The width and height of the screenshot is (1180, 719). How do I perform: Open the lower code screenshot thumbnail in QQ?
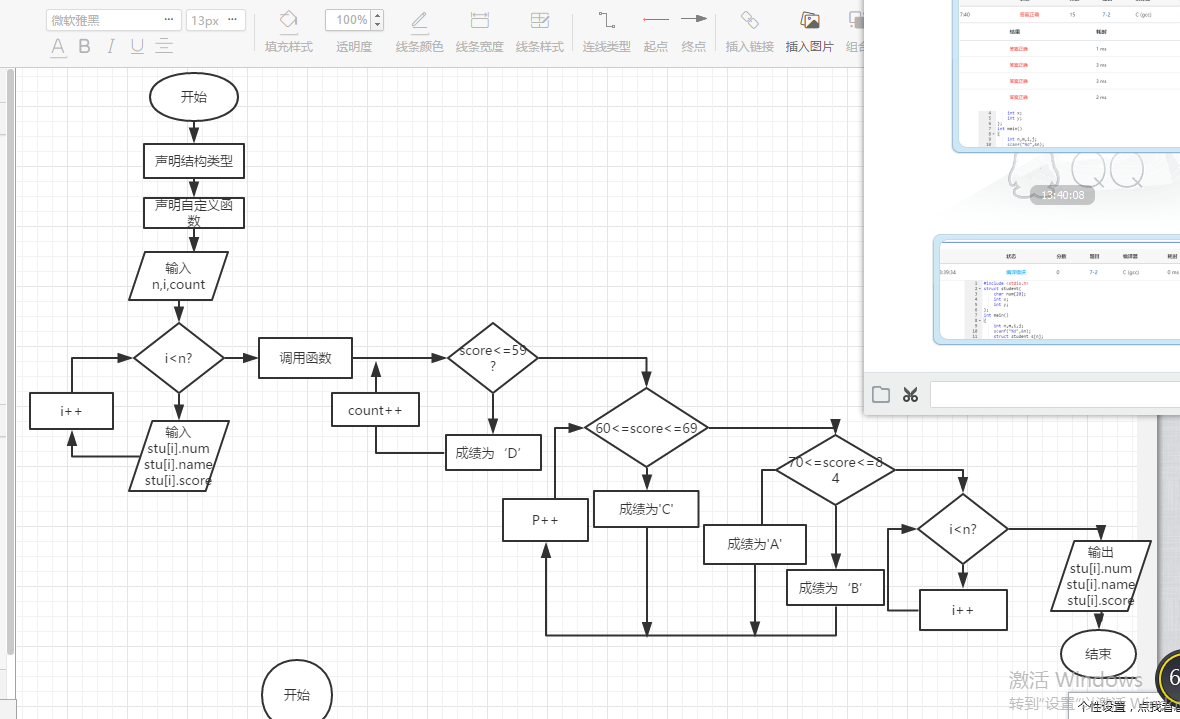1057,290
